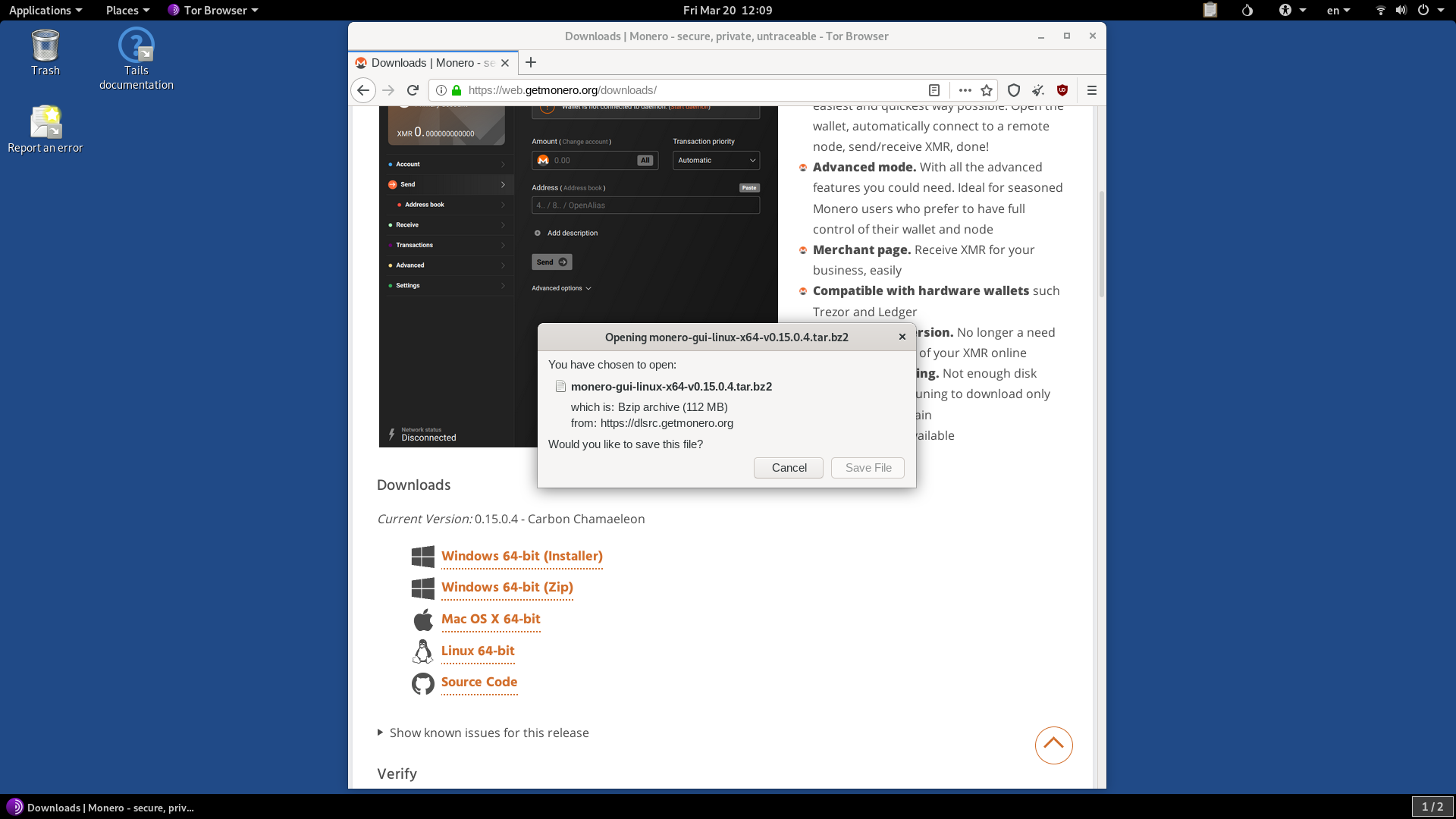Bookmark page with the star icon
Image resolution: width=1456 pixels, height=819 pixels.
[987, 90]
